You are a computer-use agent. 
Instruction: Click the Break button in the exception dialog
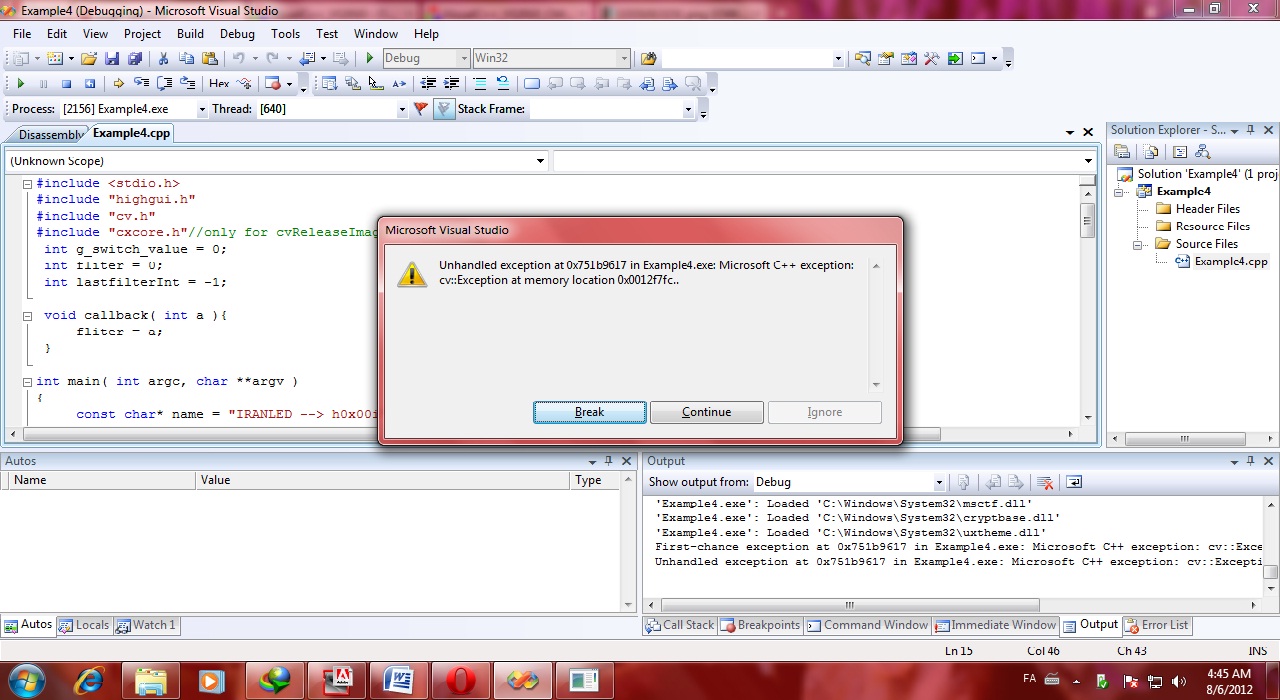tap(589, 412)
